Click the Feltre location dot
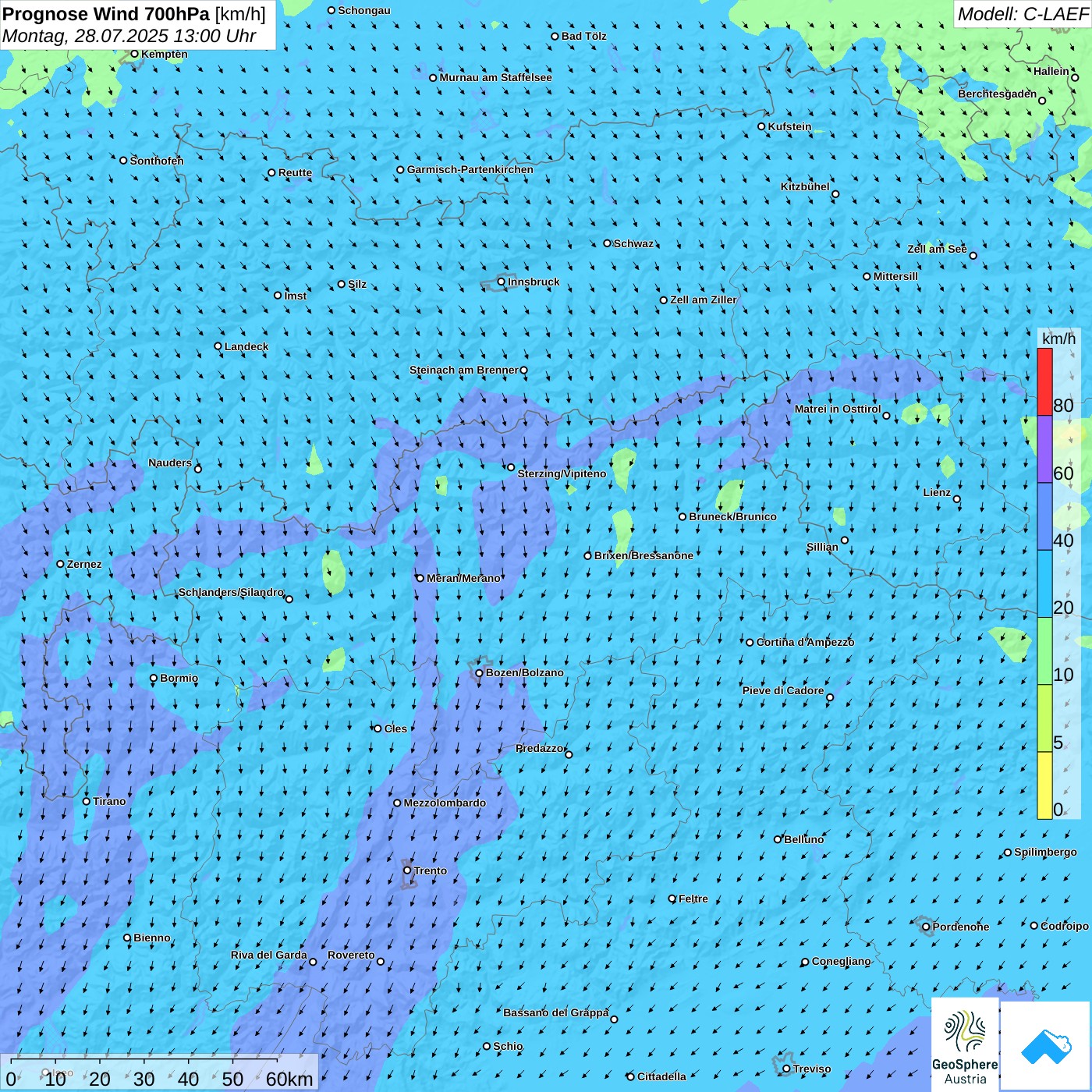Screen dimensions: 1092x1092 tap(672, 899)
